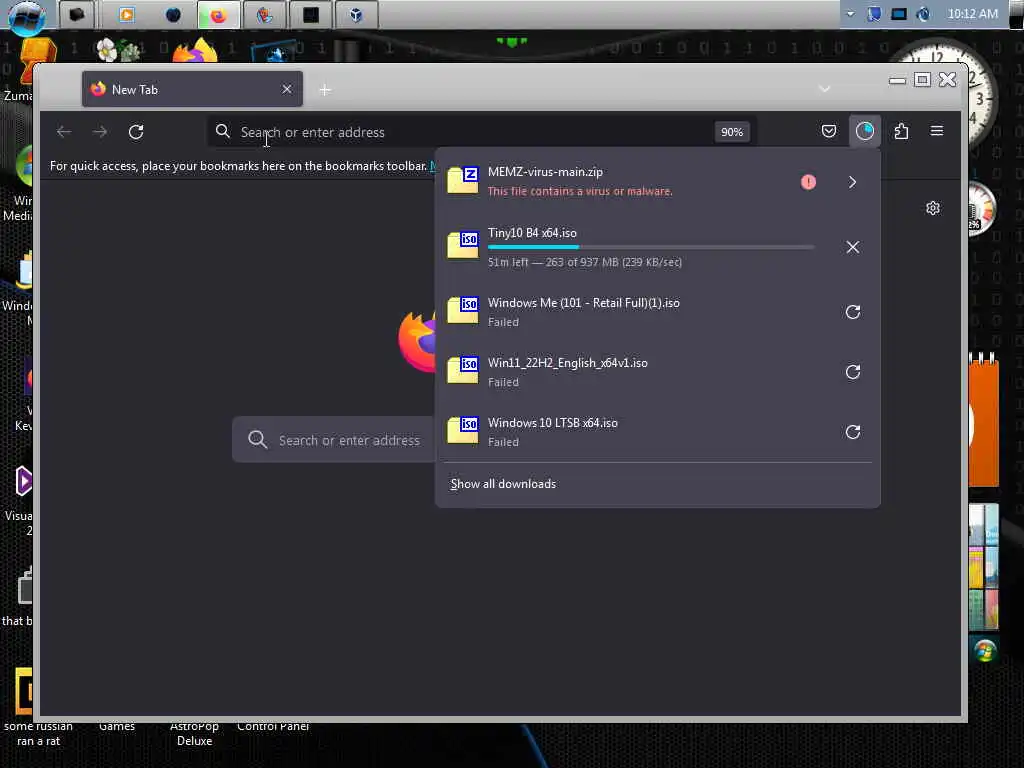Screen dimensions: 1024x768
Task: Click the Windows Me iso file icon
Action: click(463, 310)
